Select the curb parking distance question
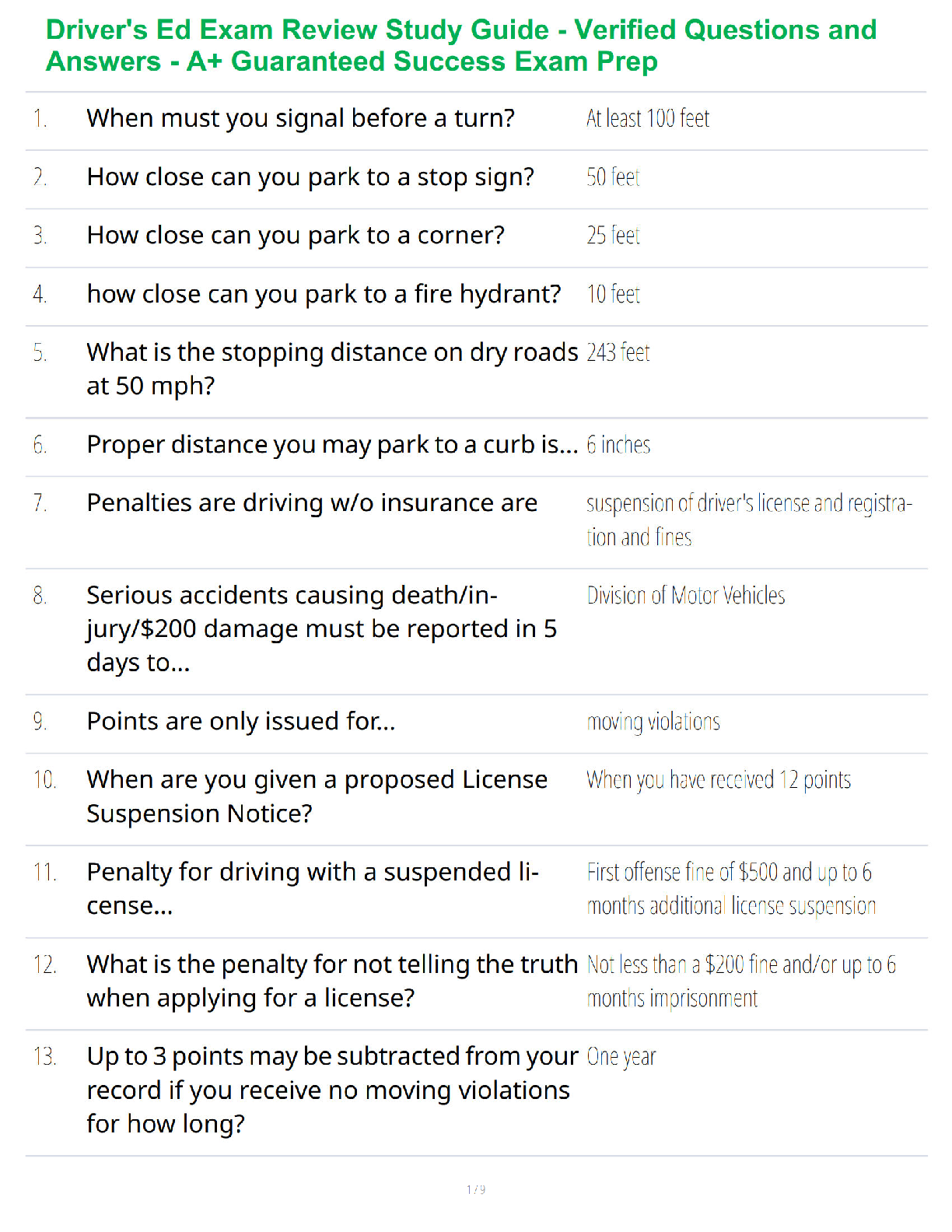Screen dimensions: 952x1232 coord(332,445)
